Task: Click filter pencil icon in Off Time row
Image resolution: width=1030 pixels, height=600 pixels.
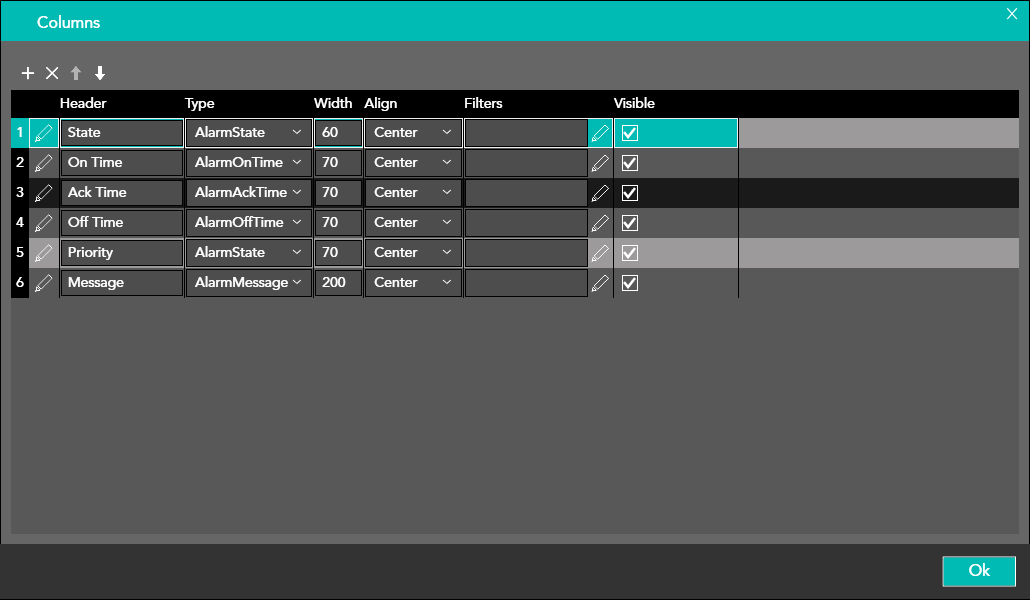Action: tap(600, 223)
